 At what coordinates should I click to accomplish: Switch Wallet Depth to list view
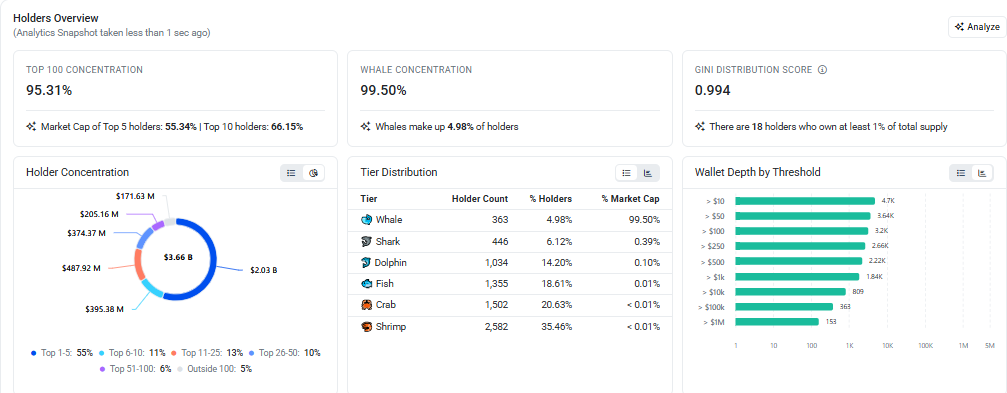[961, 173]
